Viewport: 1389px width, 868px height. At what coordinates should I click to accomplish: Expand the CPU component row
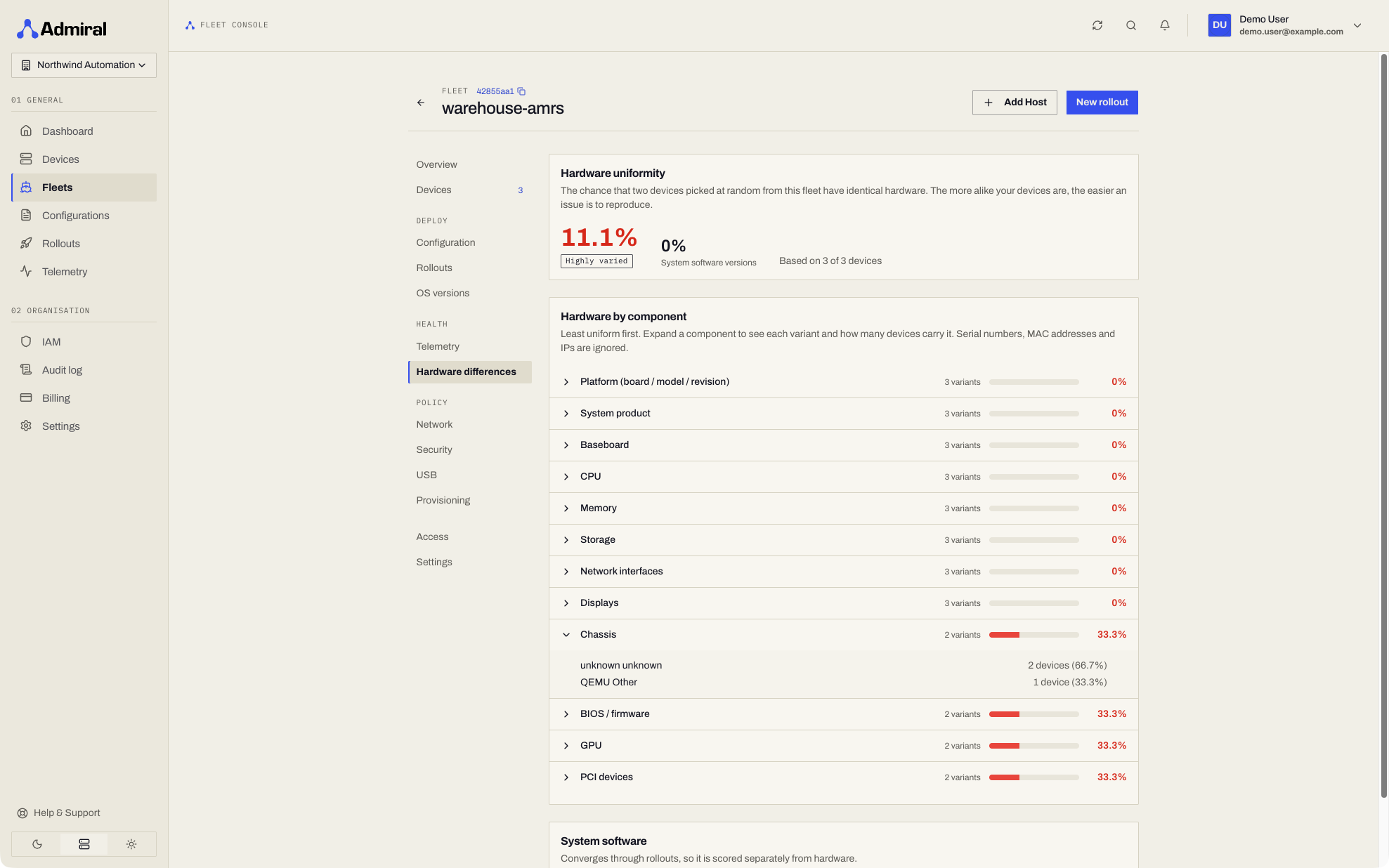[843, 477]
